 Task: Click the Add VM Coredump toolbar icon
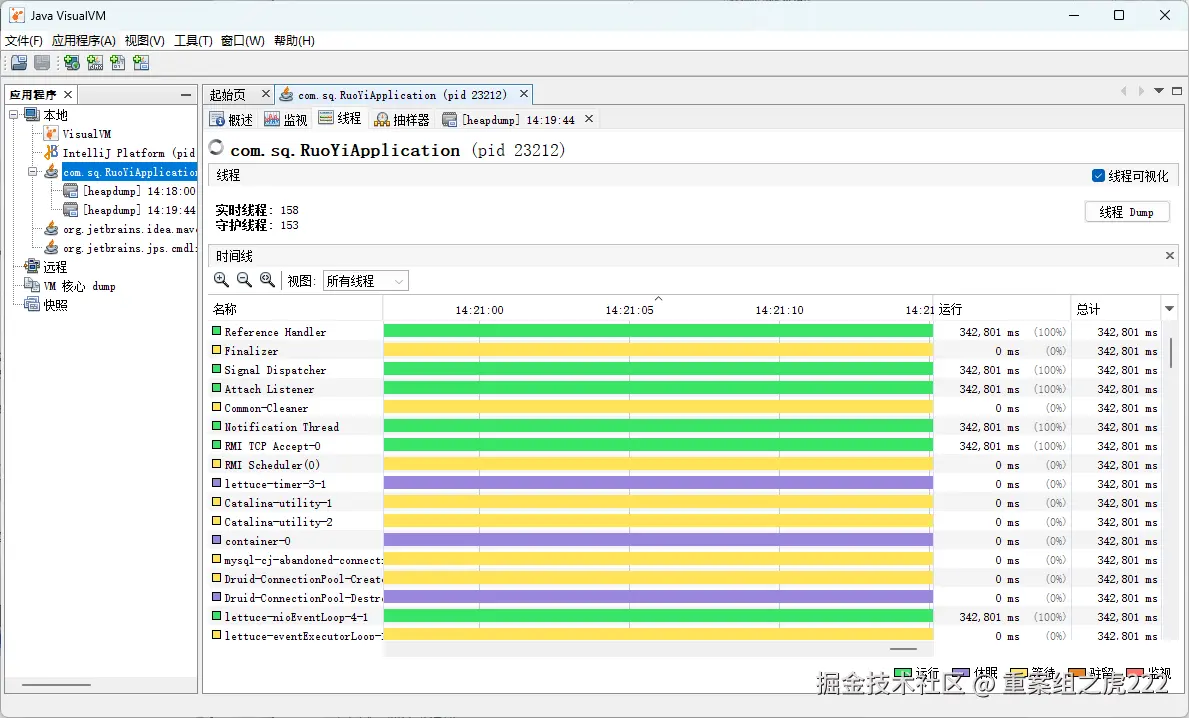tap(118, 63)
